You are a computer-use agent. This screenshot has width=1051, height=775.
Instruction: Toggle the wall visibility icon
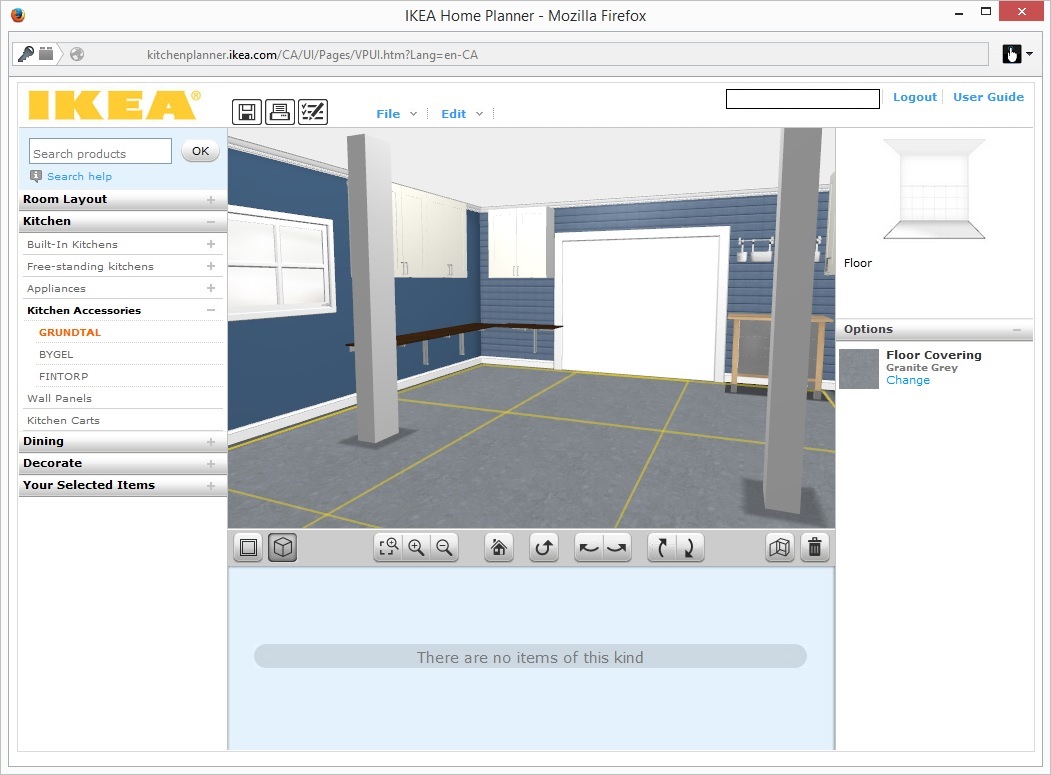click(780, 548)
